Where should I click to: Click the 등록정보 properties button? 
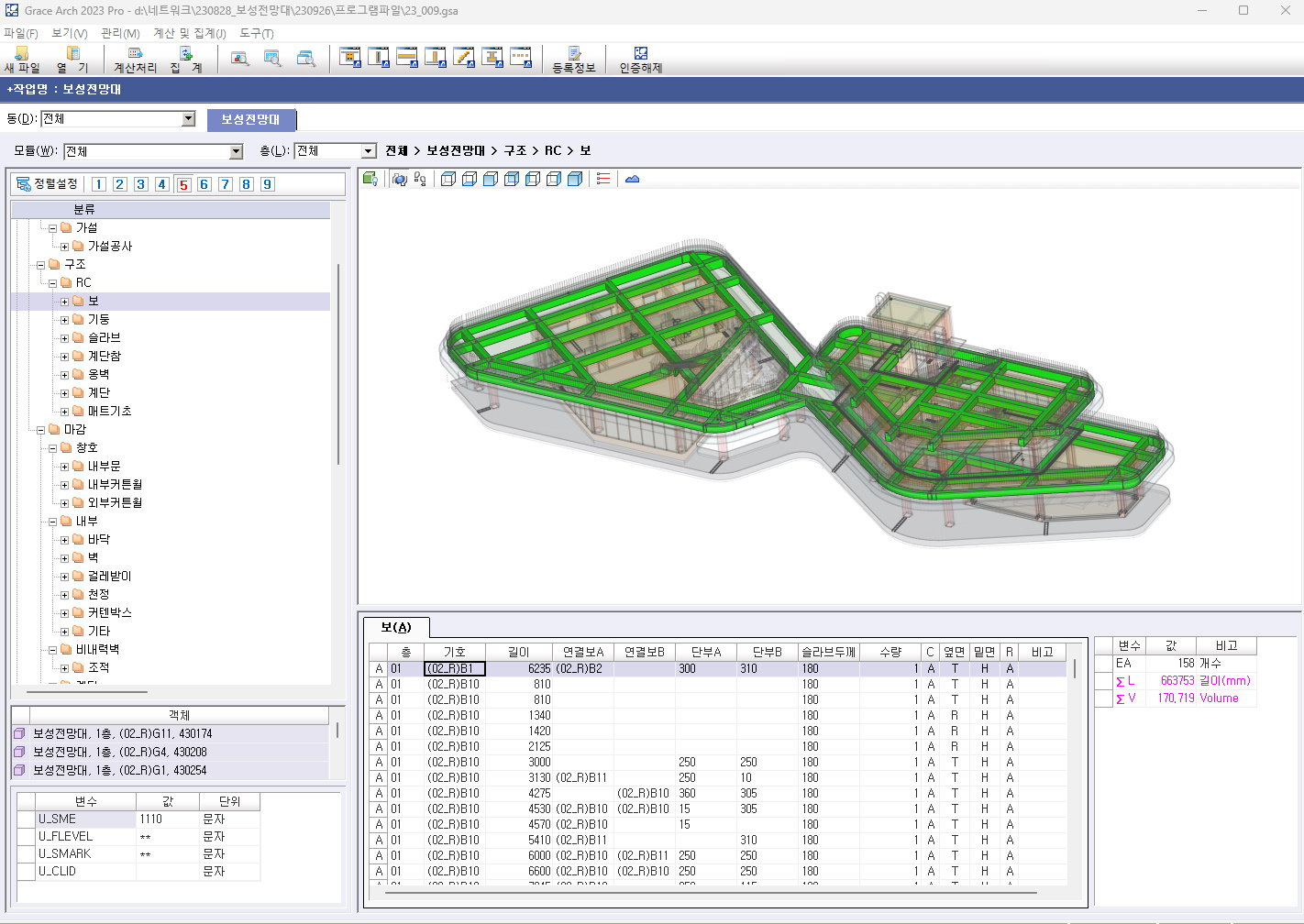pyautogui.click(x=574, y=60)
